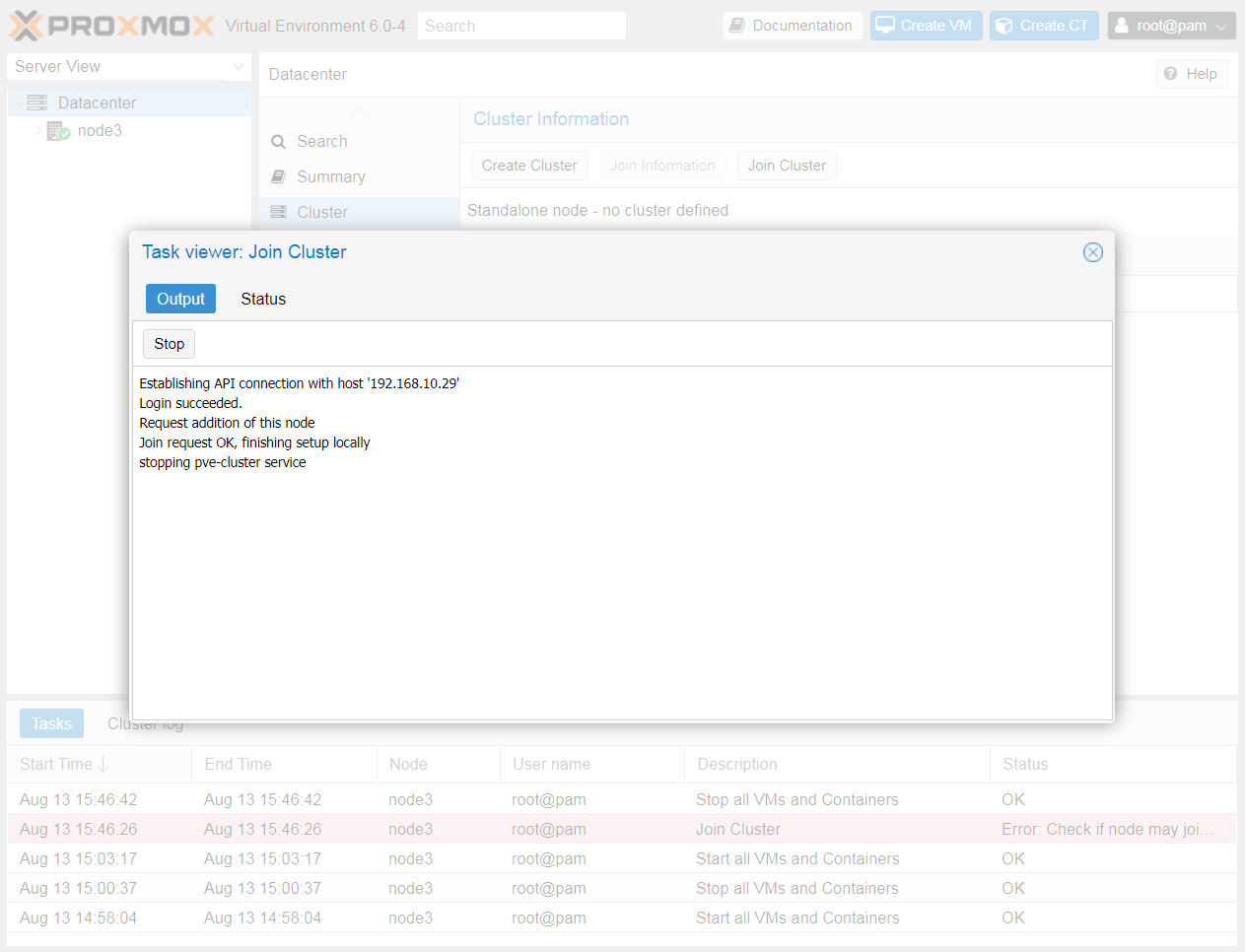
Task: Open the Help button
Action: click(x=1192, y=74)
